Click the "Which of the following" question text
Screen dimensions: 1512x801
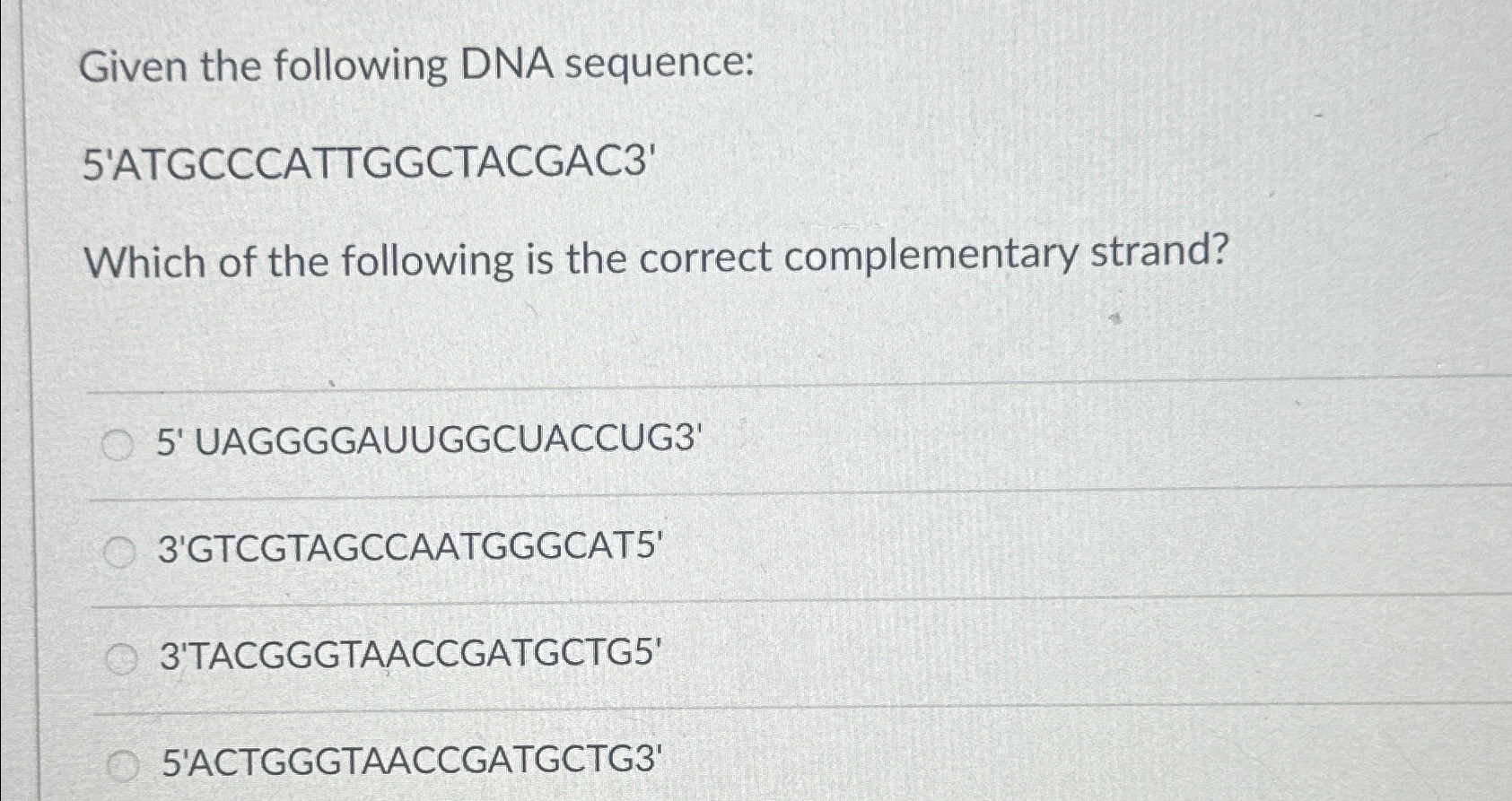(656, 260)
